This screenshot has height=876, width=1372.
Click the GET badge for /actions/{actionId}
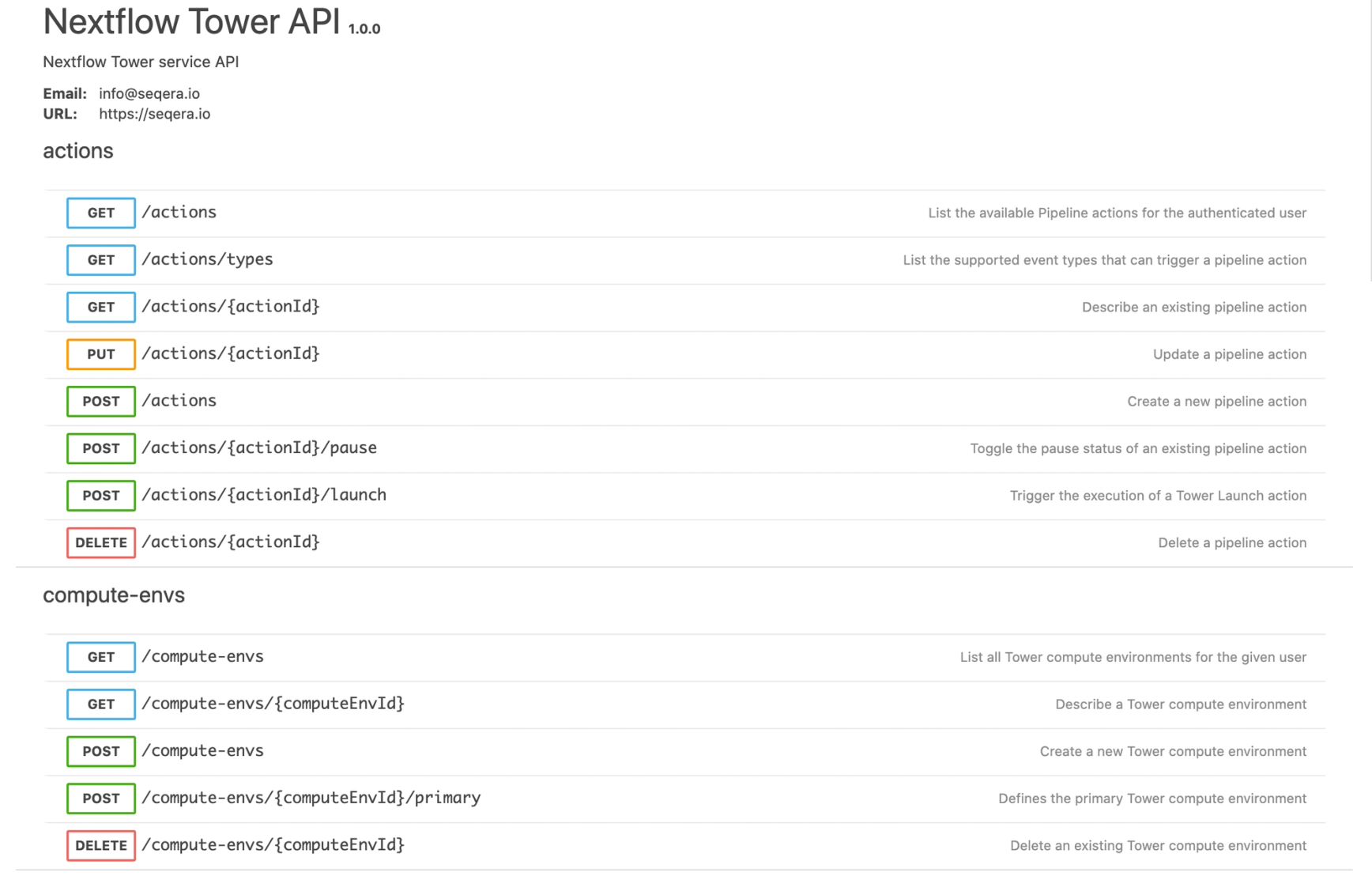pos(101,307)
